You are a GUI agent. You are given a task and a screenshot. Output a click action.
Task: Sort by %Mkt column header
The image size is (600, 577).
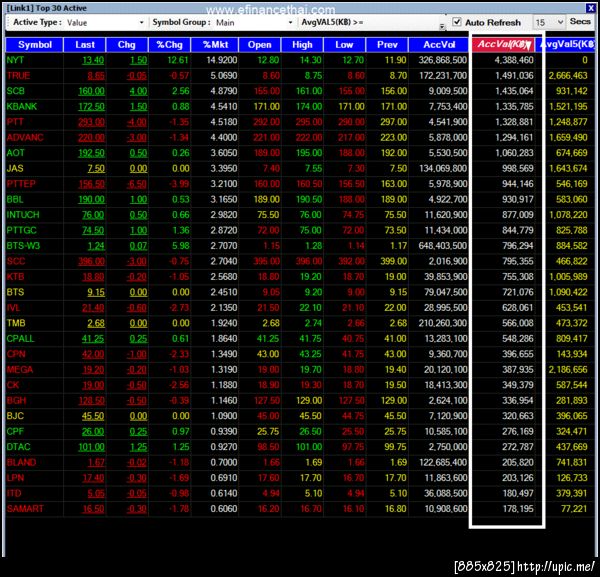pos(215,45)
